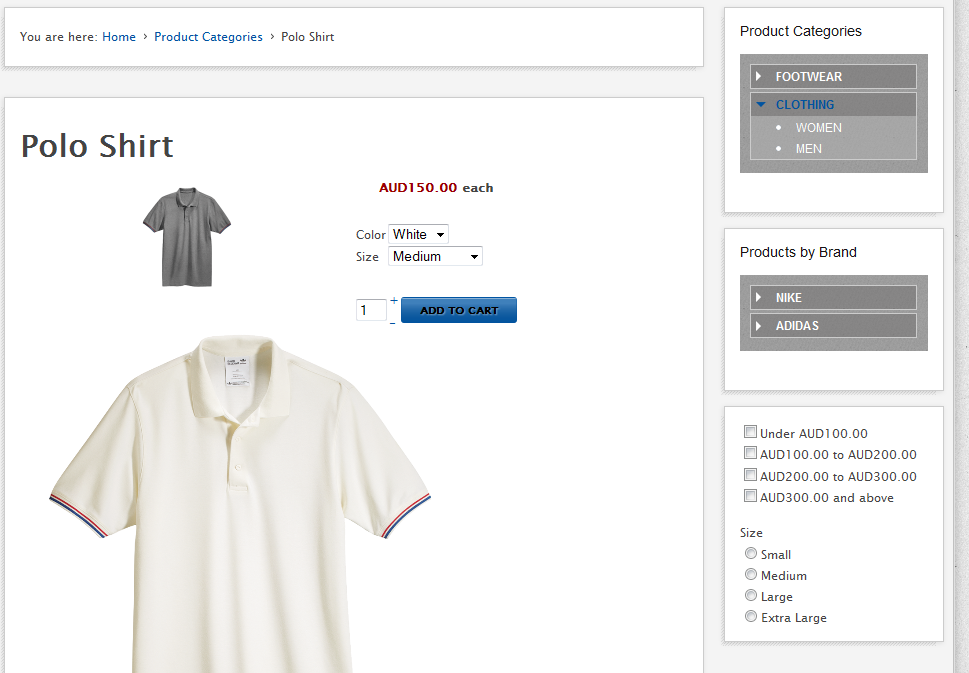Decrease quantity with the minus stepper
969x673 pixels.
click(392, 322)
